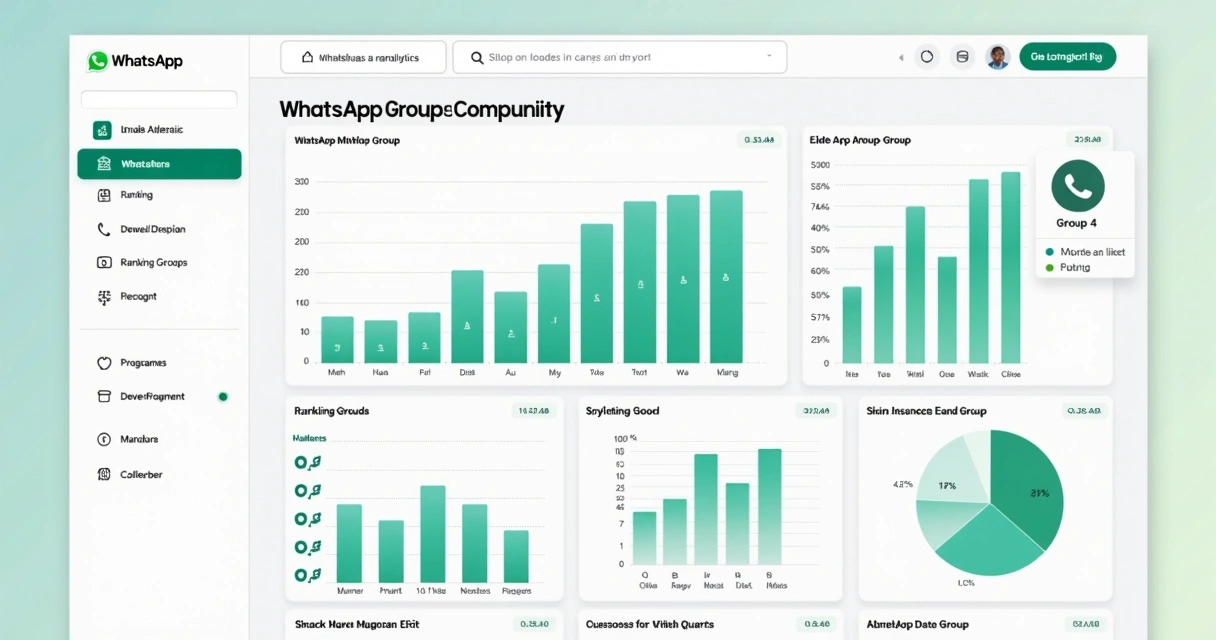Open the Recognt sidebar entry
The height and width of the screenshot is (640, 1216).
click(138, 296)
